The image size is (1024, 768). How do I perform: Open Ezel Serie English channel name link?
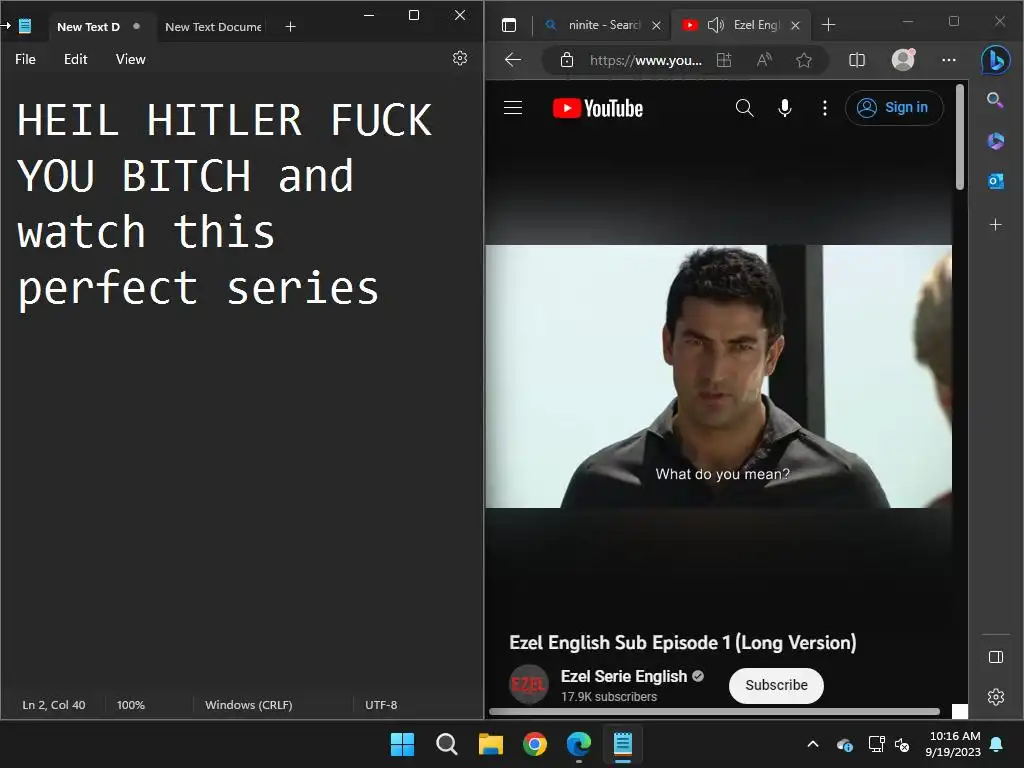pyautogui.click(x=624, y=677)
